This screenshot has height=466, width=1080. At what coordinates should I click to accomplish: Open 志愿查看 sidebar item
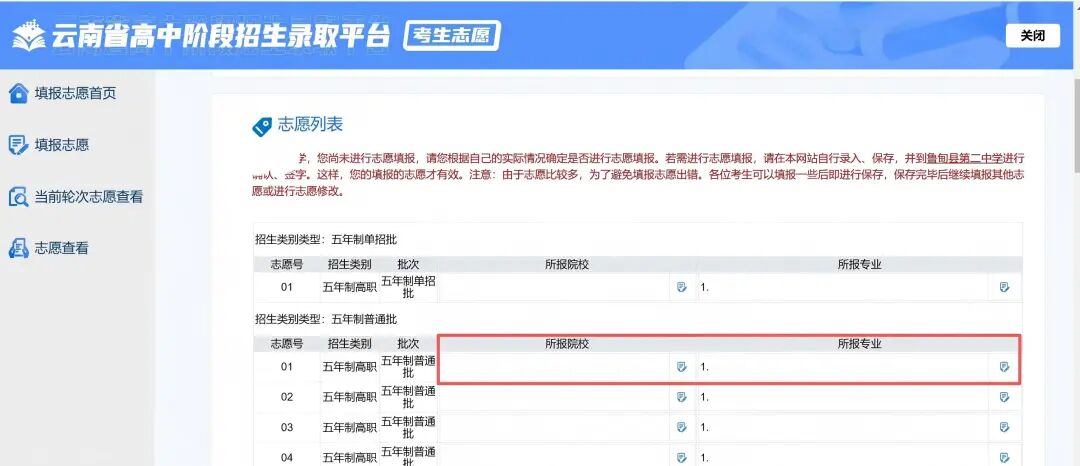62,248
